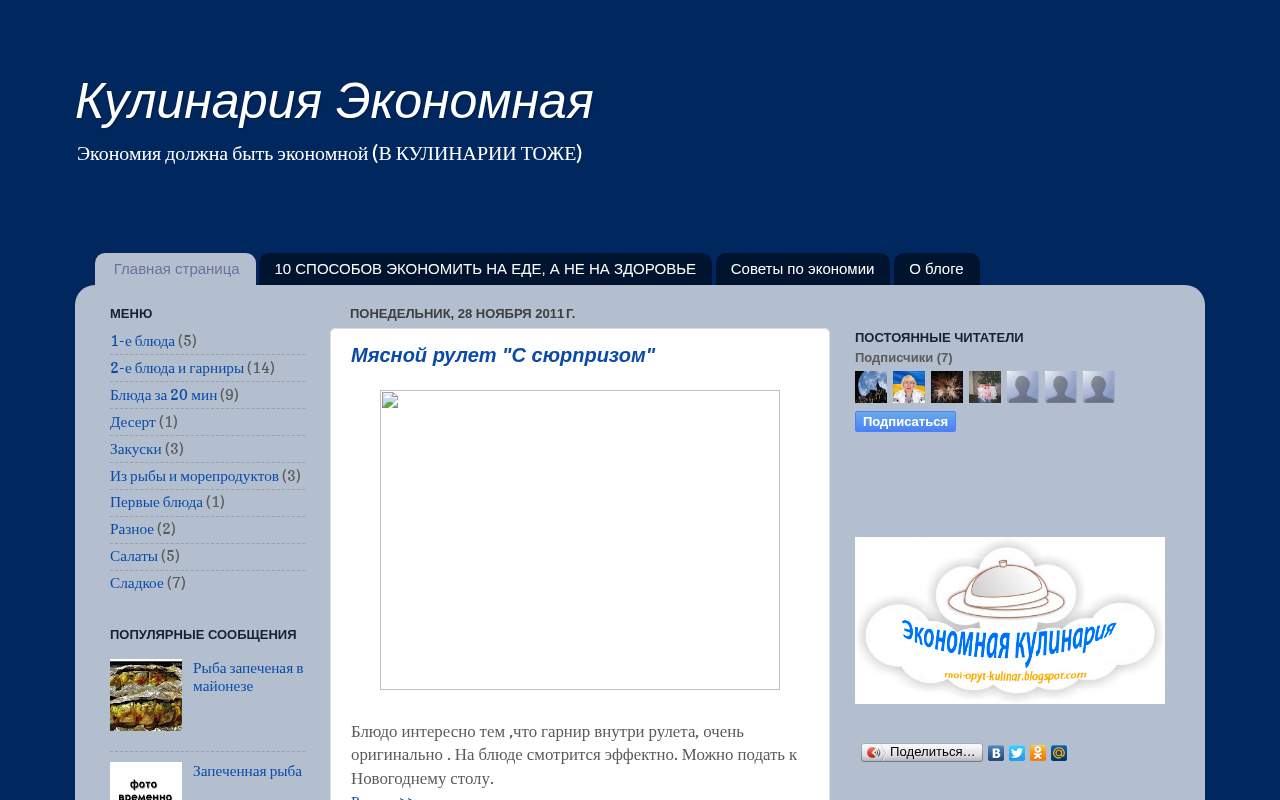Viewport: 1280px width, 800px height.
Task: Click the Подписаться button
Action: (905, 421)
